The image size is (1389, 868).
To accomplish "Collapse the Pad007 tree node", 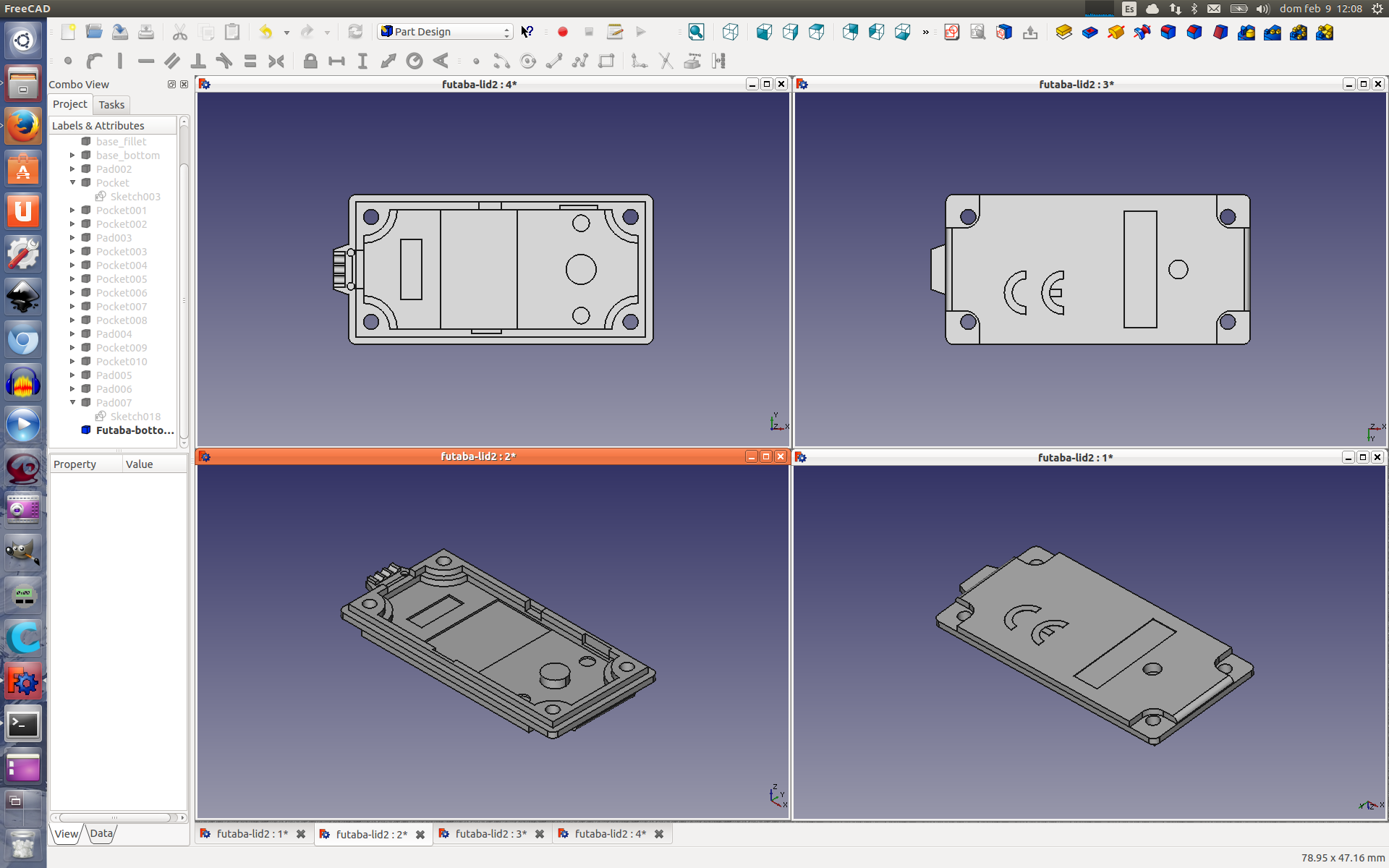I will click(x=72, y=403).
